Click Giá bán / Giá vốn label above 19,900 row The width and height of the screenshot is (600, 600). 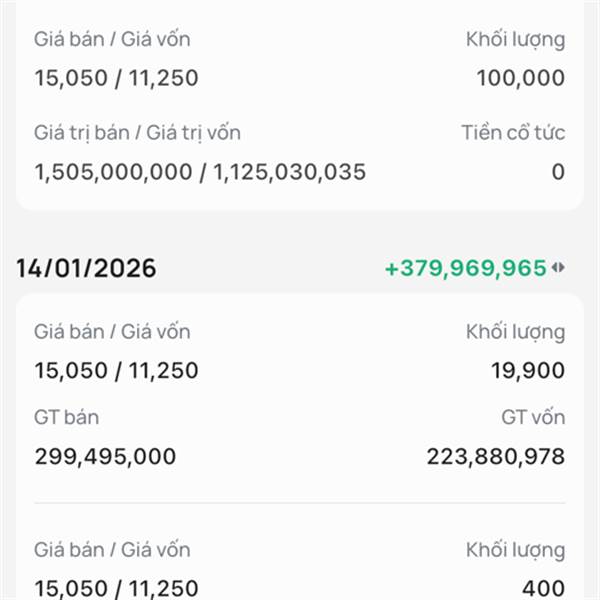click(112, 331)
